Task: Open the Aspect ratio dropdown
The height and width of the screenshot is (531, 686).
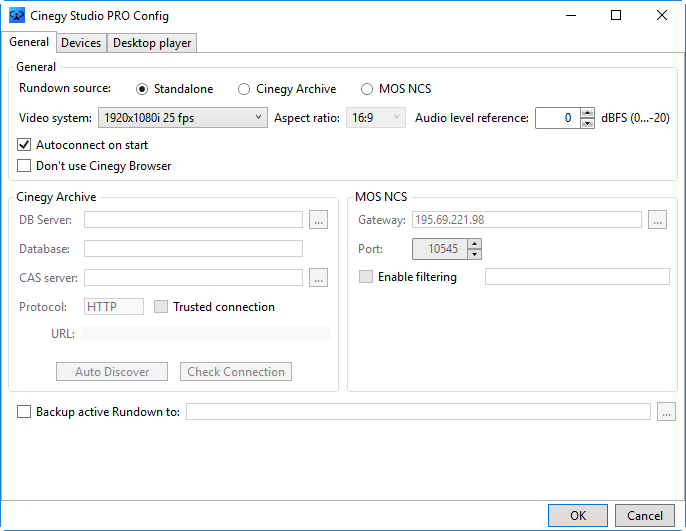Action: (x=376, y=118)
